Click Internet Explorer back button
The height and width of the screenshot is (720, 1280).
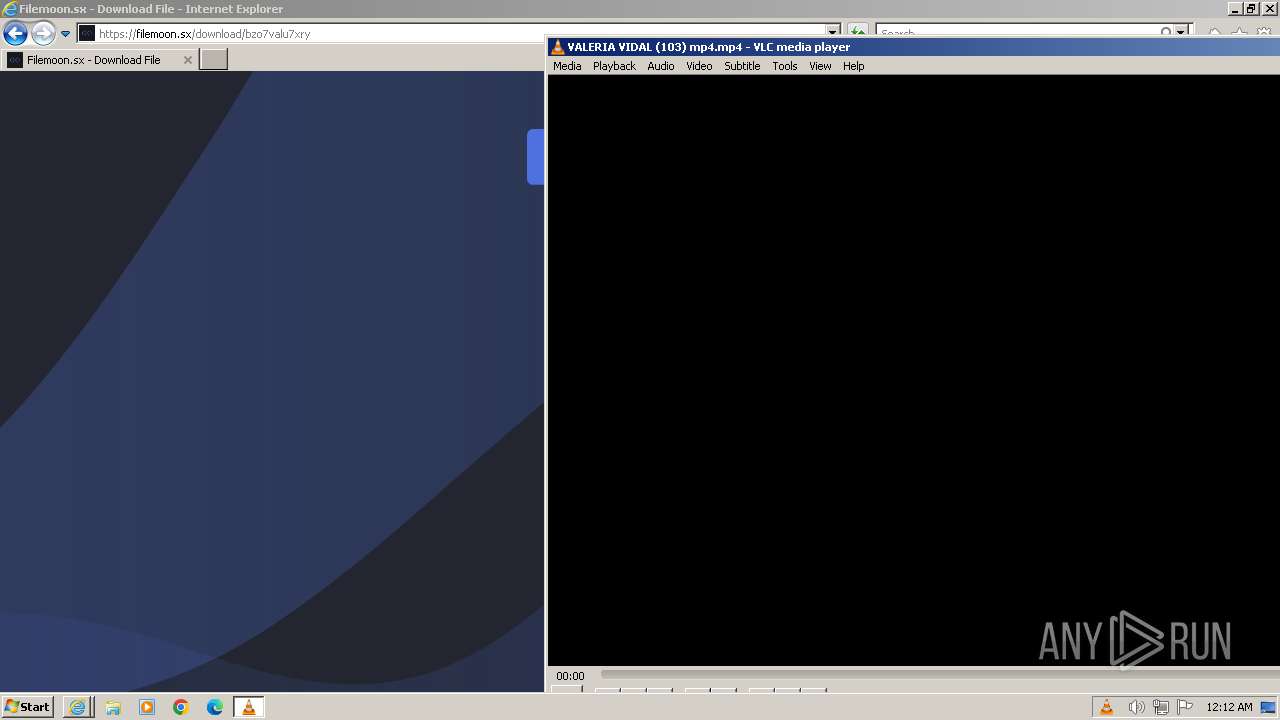point(15,33)
